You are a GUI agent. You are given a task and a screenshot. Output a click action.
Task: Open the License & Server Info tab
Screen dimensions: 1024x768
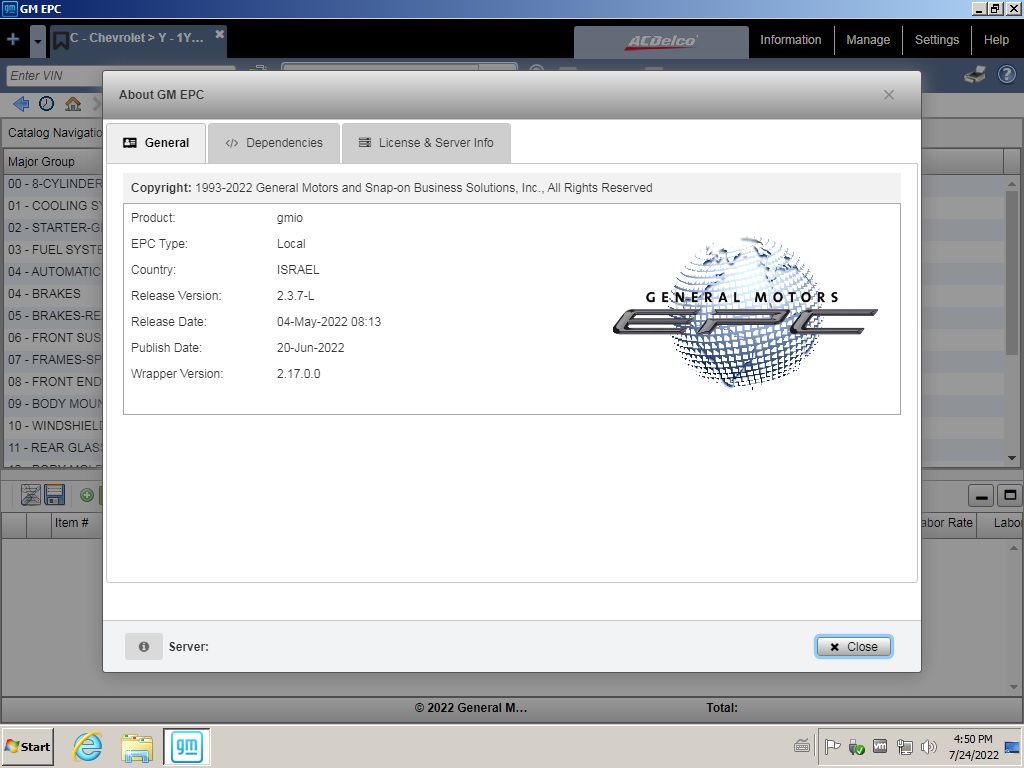pos(426,142)
